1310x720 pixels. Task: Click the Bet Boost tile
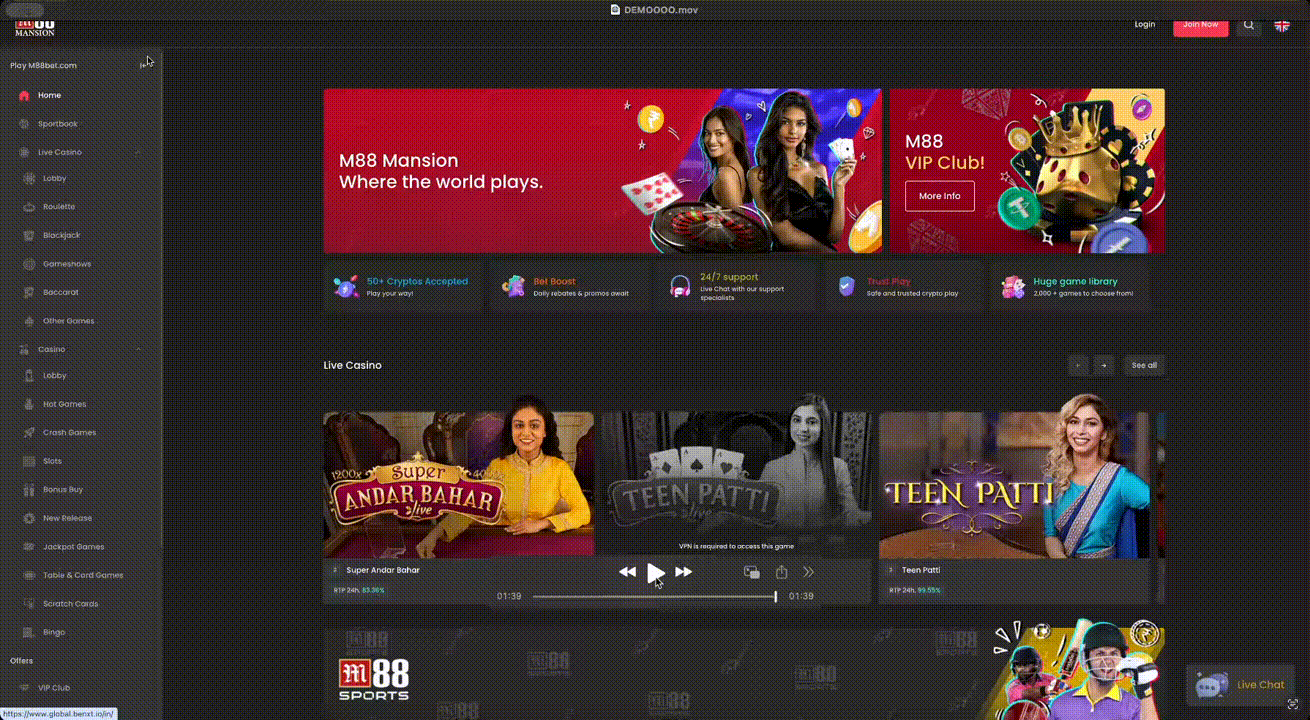coord(570,287)
